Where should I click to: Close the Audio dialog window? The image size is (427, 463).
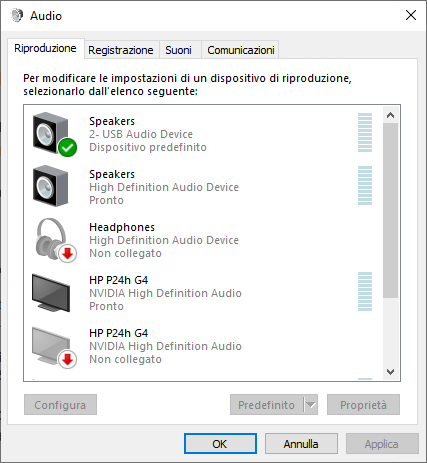point(411,15)
